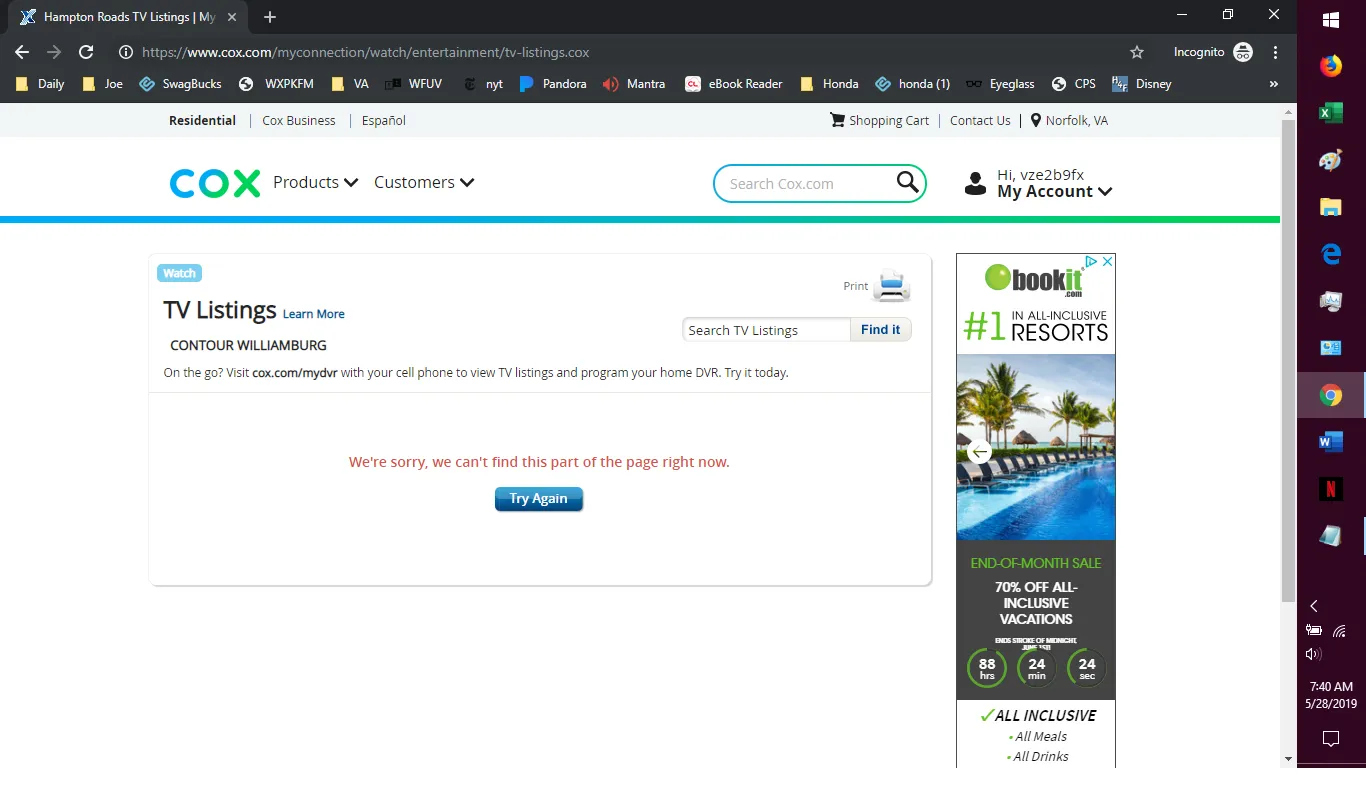Show more bookmarks via overflow chevron
This screenshot has width=1366, height=790.
click(x=1273, y=84)
